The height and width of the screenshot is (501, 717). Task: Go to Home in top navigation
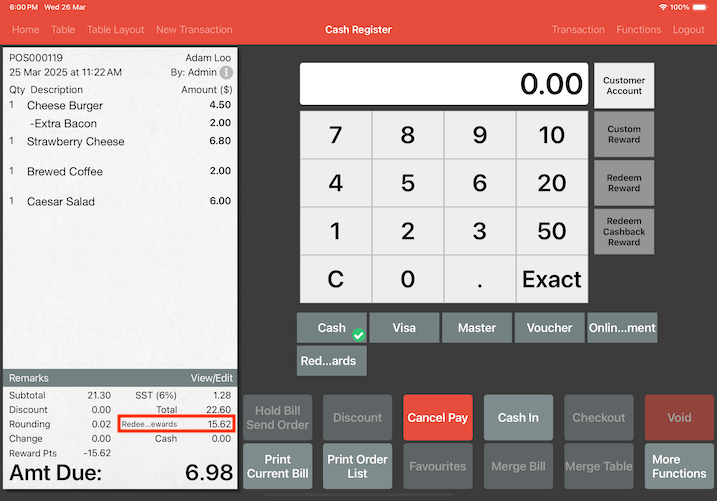(26, 30)
